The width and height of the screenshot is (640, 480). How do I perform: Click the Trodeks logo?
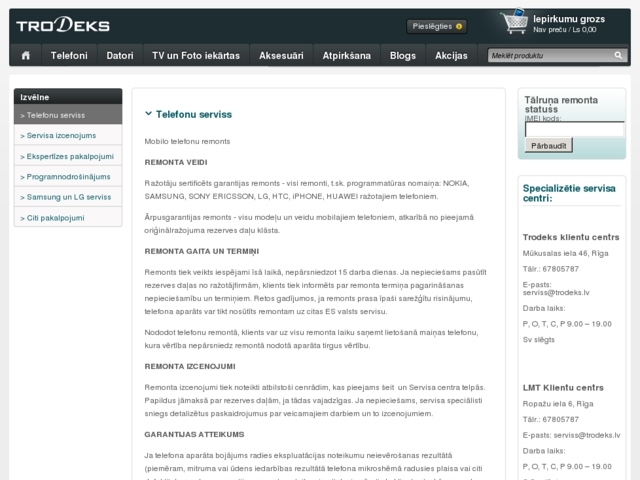pyautogui.click(x=63, y=25)
